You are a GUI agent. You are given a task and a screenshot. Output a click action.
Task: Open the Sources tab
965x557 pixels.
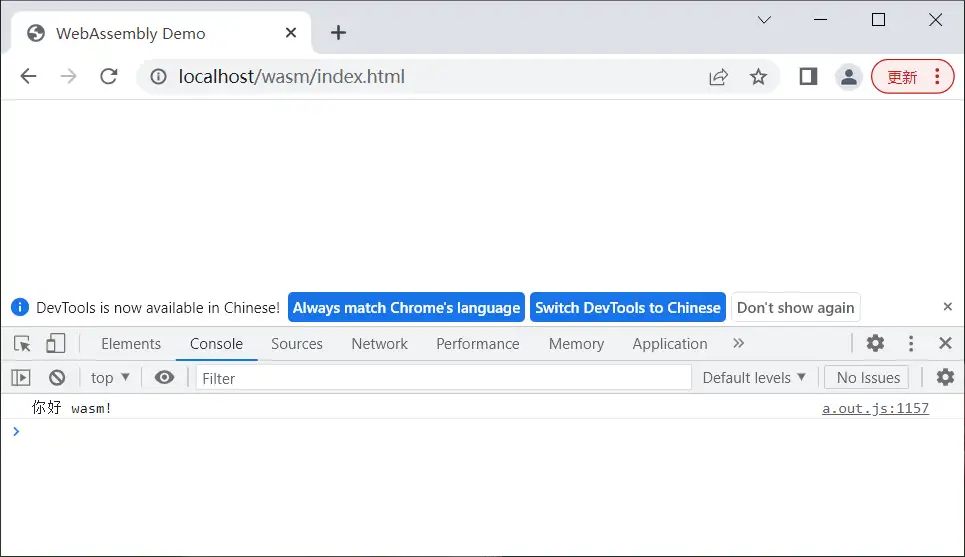click(x=296, y=344)
